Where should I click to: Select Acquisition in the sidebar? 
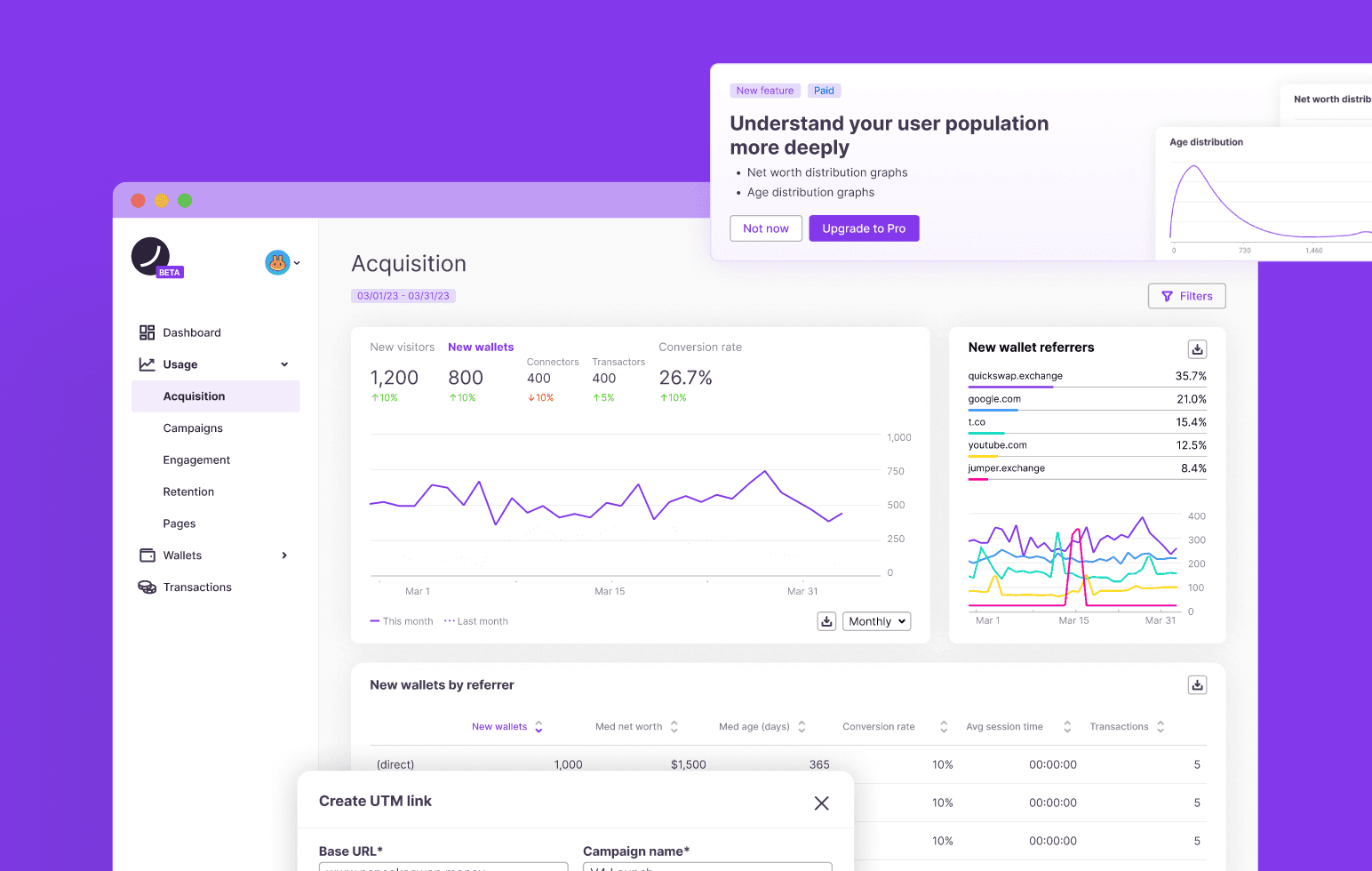click(x=215, y=396)
